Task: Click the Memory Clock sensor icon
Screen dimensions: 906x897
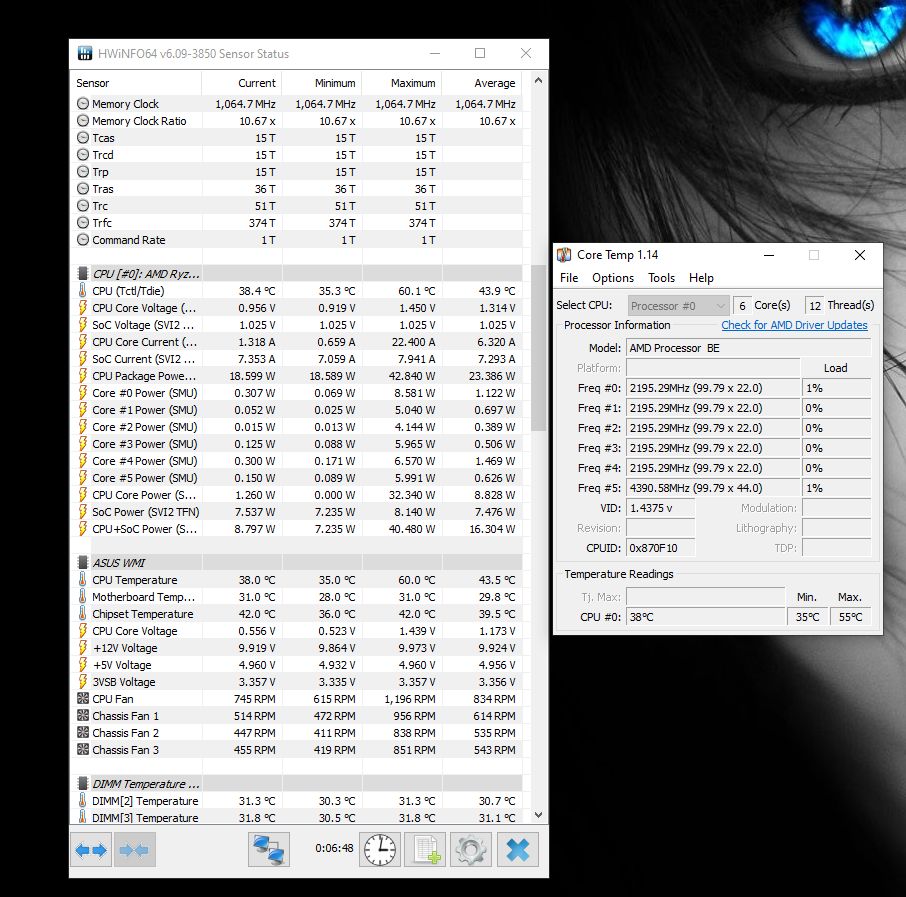Action: [83, 103]
